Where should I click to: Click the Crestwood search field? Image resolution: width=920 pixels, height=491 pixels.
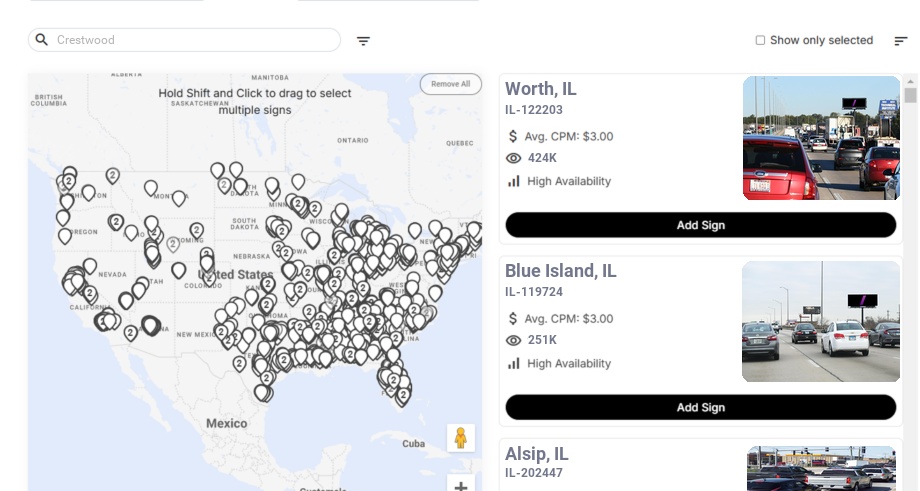coord(190,40)
